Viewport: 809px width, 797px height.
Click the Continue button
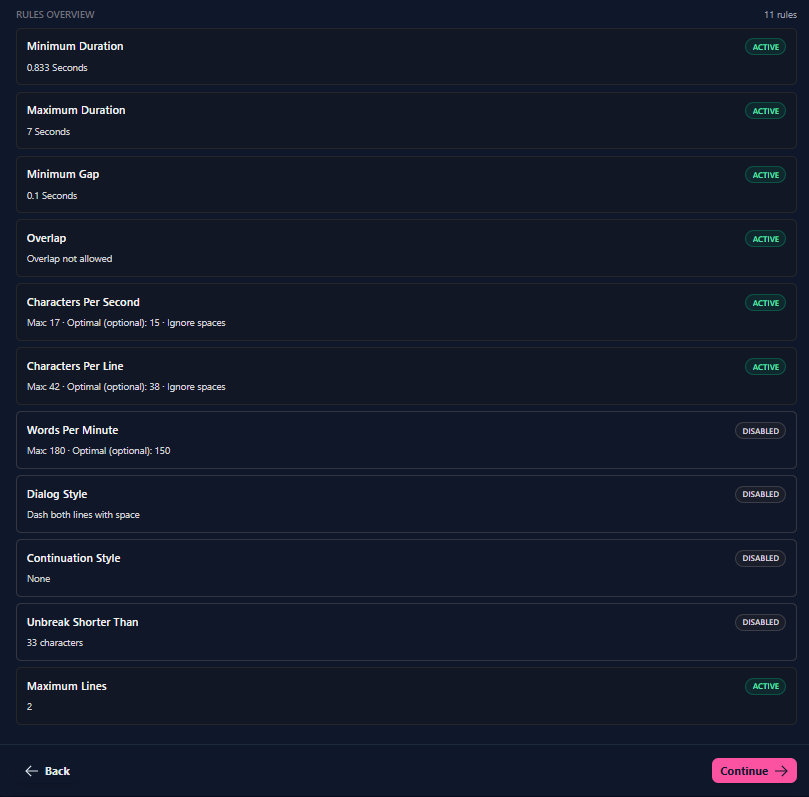click(753, 771)
